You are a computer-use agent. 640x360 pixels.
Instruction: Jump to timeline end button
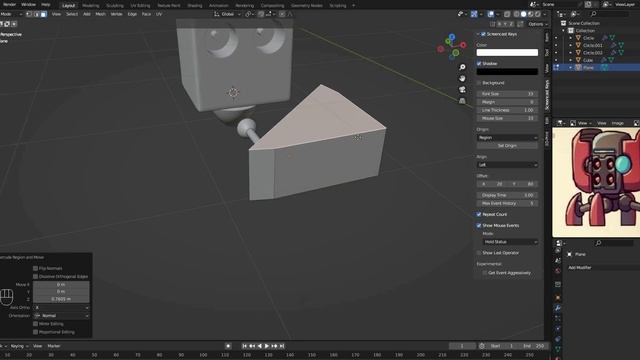pyautogui.click(x=282, y=346)
